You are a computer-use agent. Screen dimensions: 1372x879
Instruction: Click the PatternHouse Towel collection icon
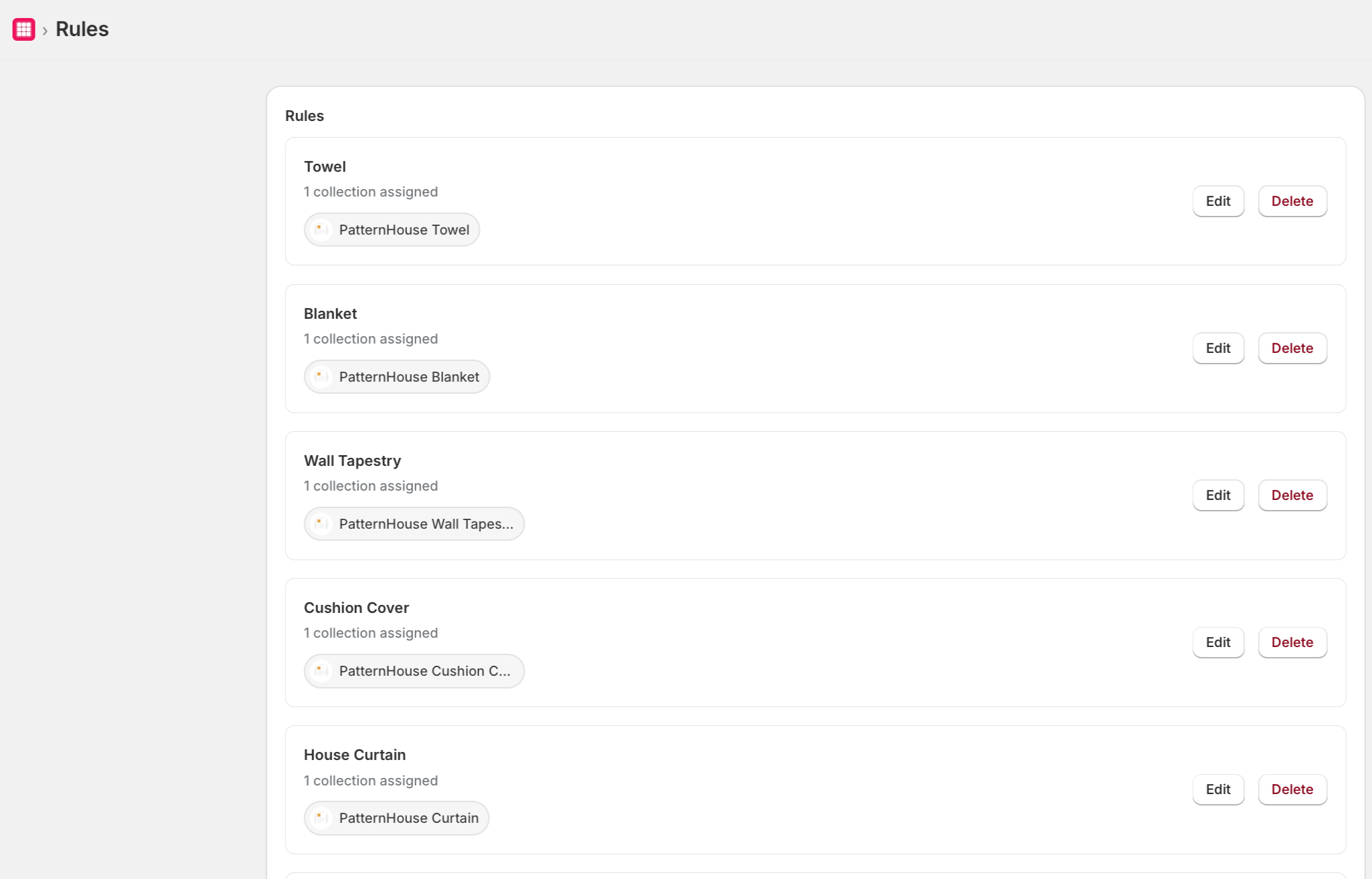pyautogui.click(x=321, y=230)
